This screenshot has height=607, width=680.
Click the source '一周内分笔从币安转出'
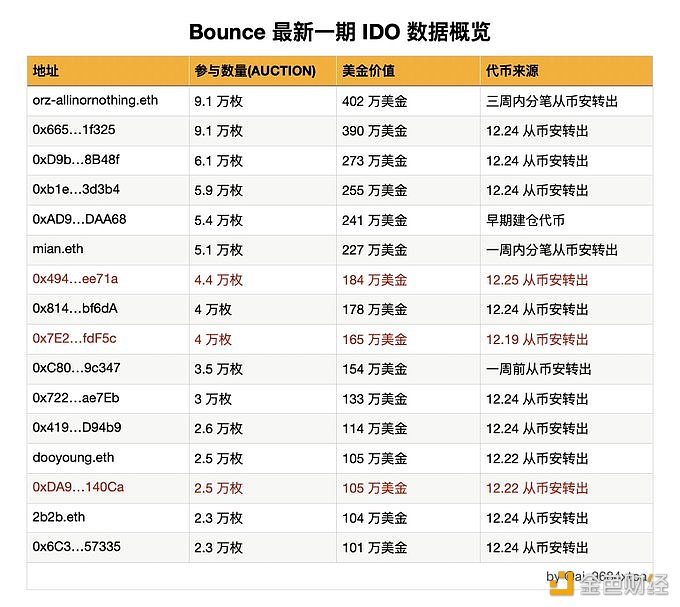point(552,250)
